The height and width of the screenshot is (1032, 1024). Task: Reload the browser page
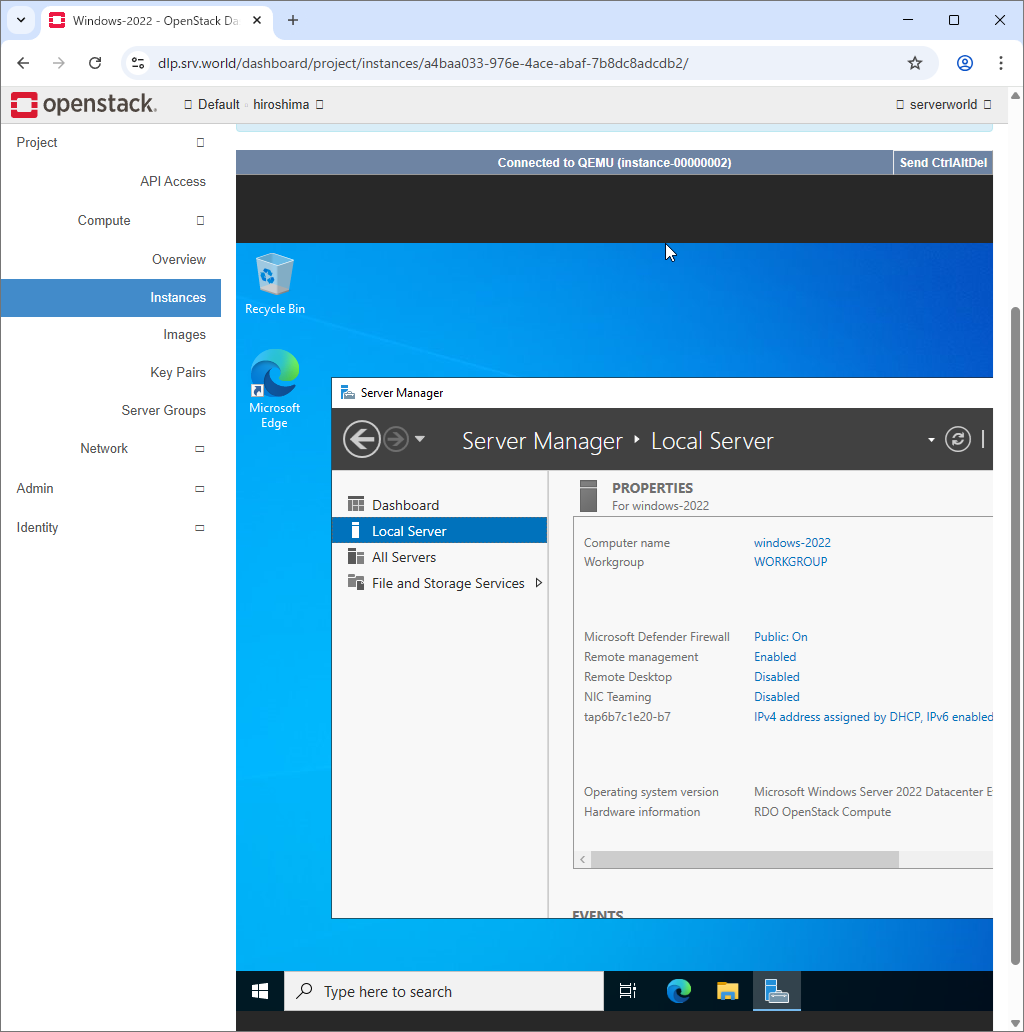coord(95,63)
